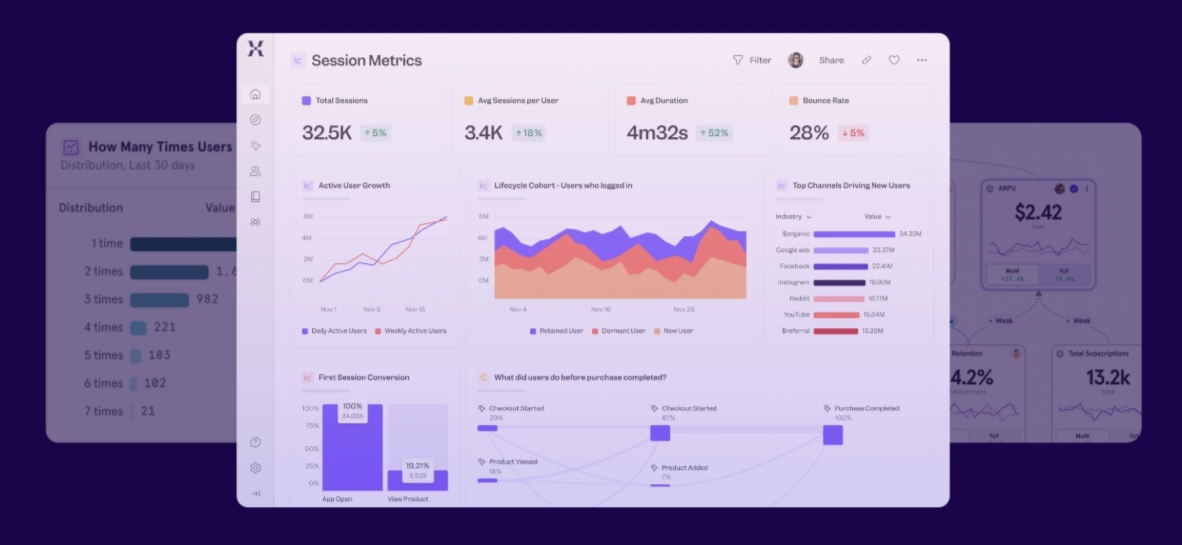
Task: Copy link using chain icon
Action: pos(866,60)
